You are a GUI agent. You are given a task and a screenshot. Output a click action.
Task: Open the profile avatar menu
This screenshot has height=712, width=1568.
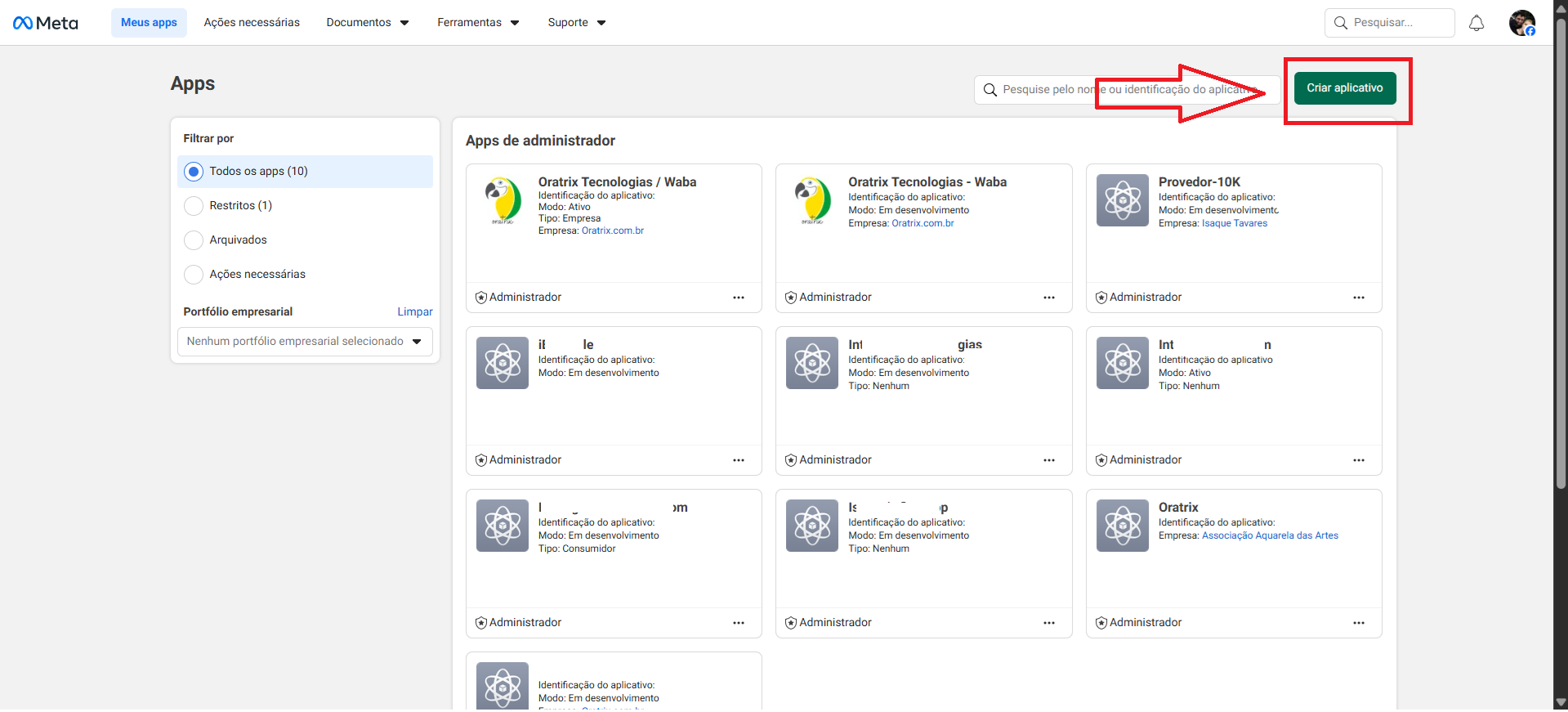tap(1521, 23)
